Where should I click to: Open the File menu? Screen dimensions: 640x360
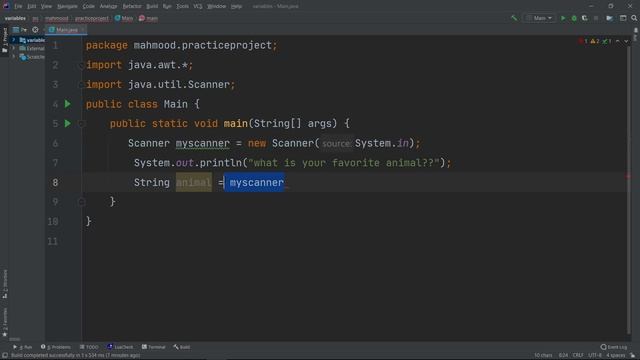click(18, 7)
